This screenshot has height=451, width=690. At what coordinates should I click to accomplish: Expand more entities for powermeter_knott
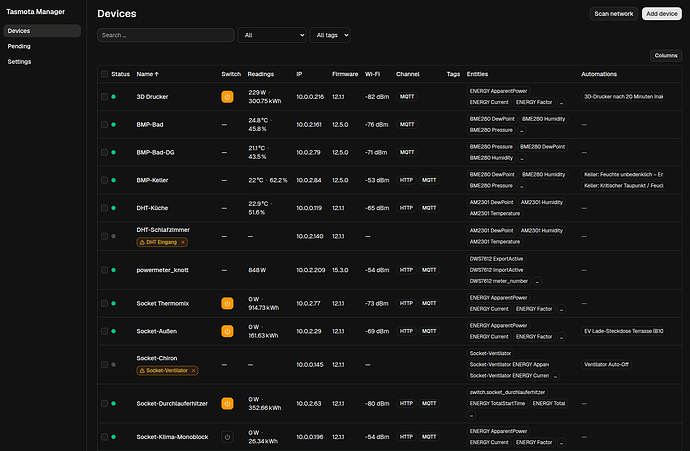537,281
